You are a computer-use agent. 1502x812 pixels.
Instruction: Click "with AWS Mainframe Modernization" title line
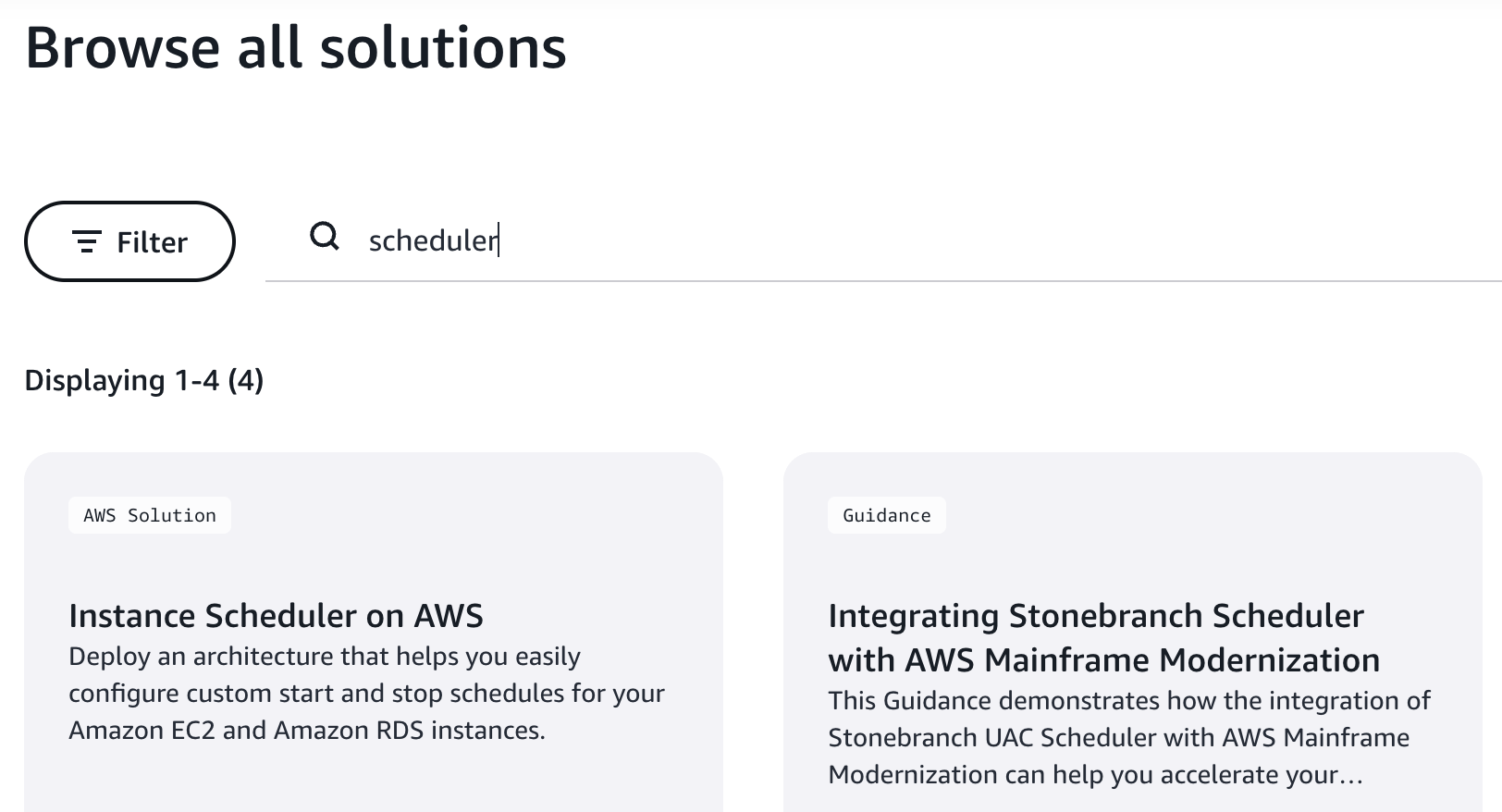click(x=1103, y=660)
